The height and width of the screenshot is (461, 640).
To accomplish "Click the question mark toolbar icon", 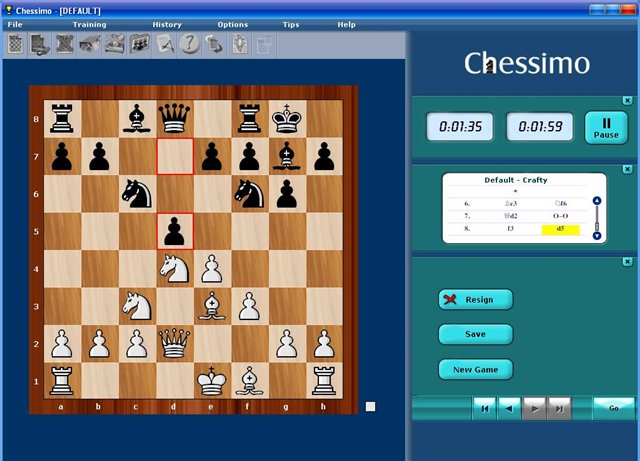I will point(189,44).
